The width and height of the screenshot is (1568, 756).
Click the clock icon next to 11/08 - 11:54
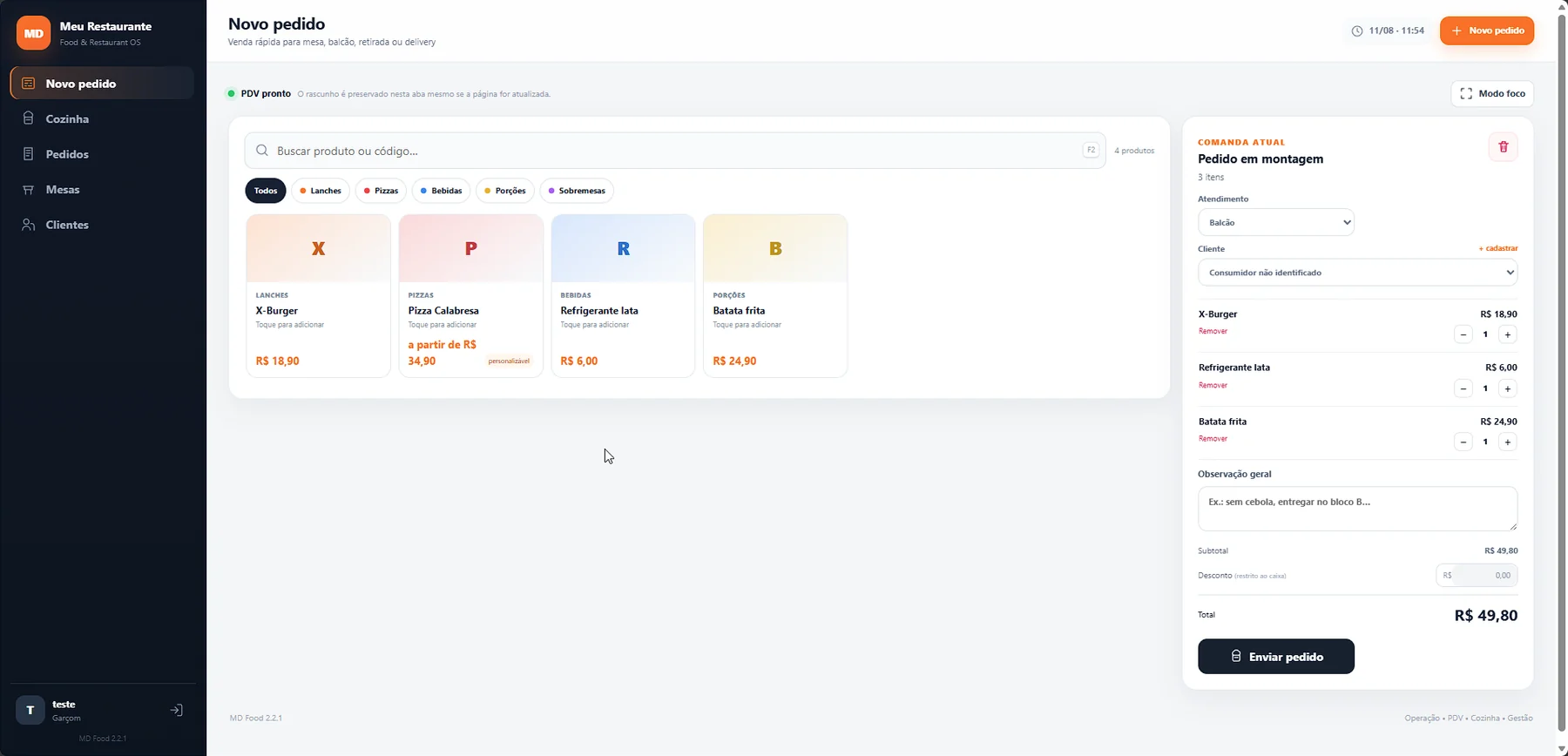1356,31
